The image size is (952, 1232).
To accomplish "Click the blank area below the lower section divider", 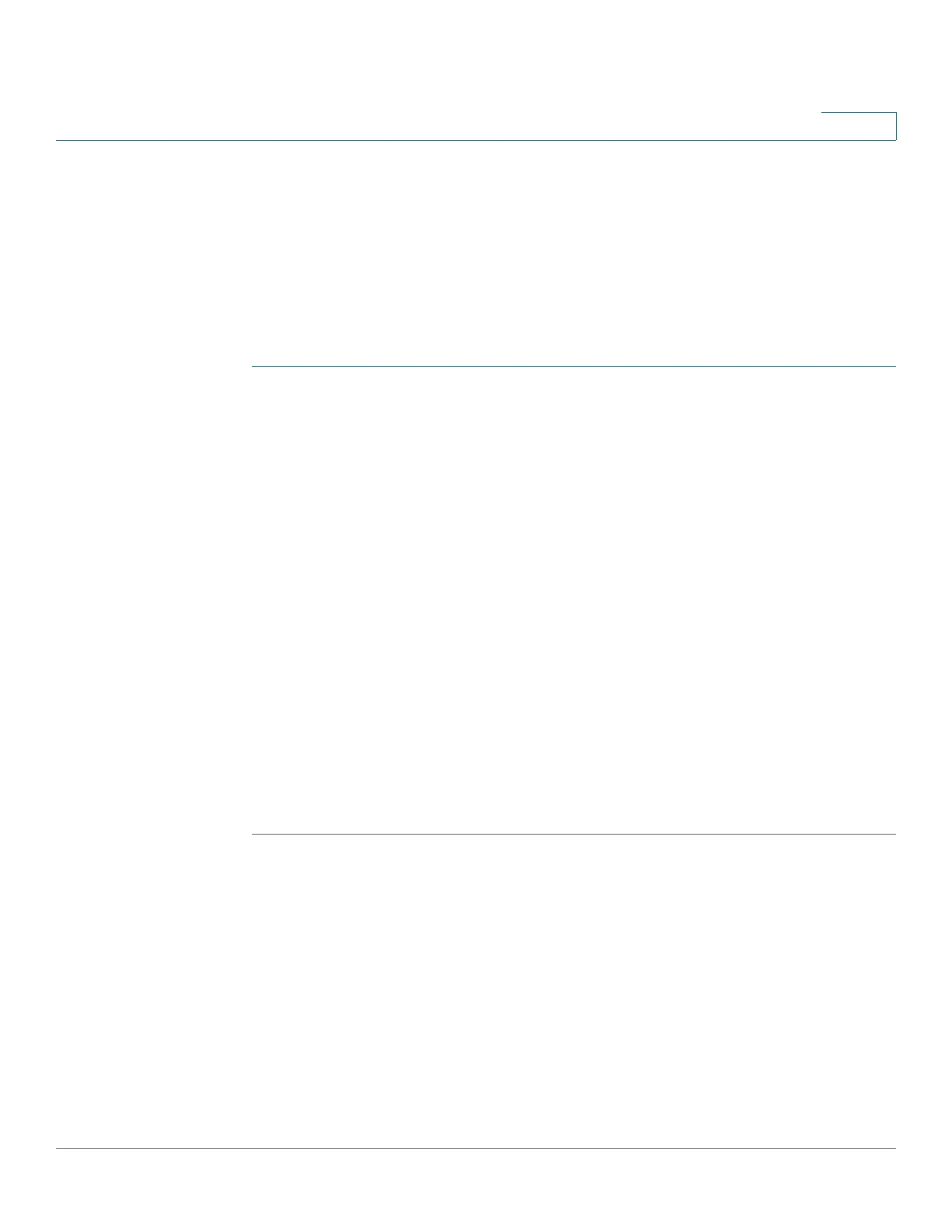I will [574, 991].
